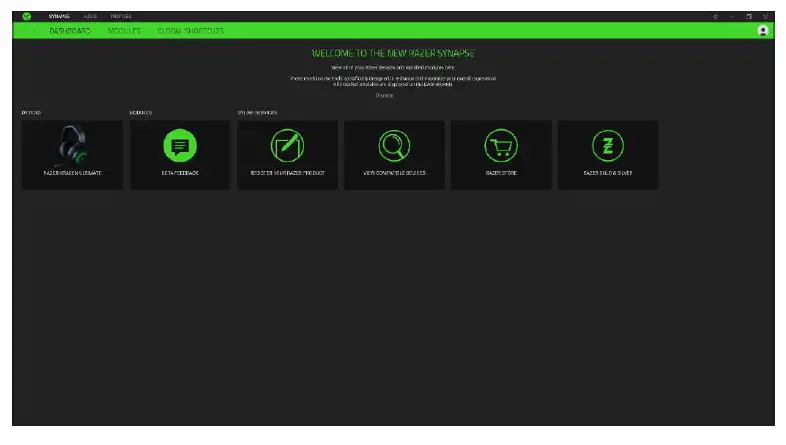Viewport: 786px width, 445px height.
Task: Open the Beta Feedback module icon
Action: coord(180,146)
